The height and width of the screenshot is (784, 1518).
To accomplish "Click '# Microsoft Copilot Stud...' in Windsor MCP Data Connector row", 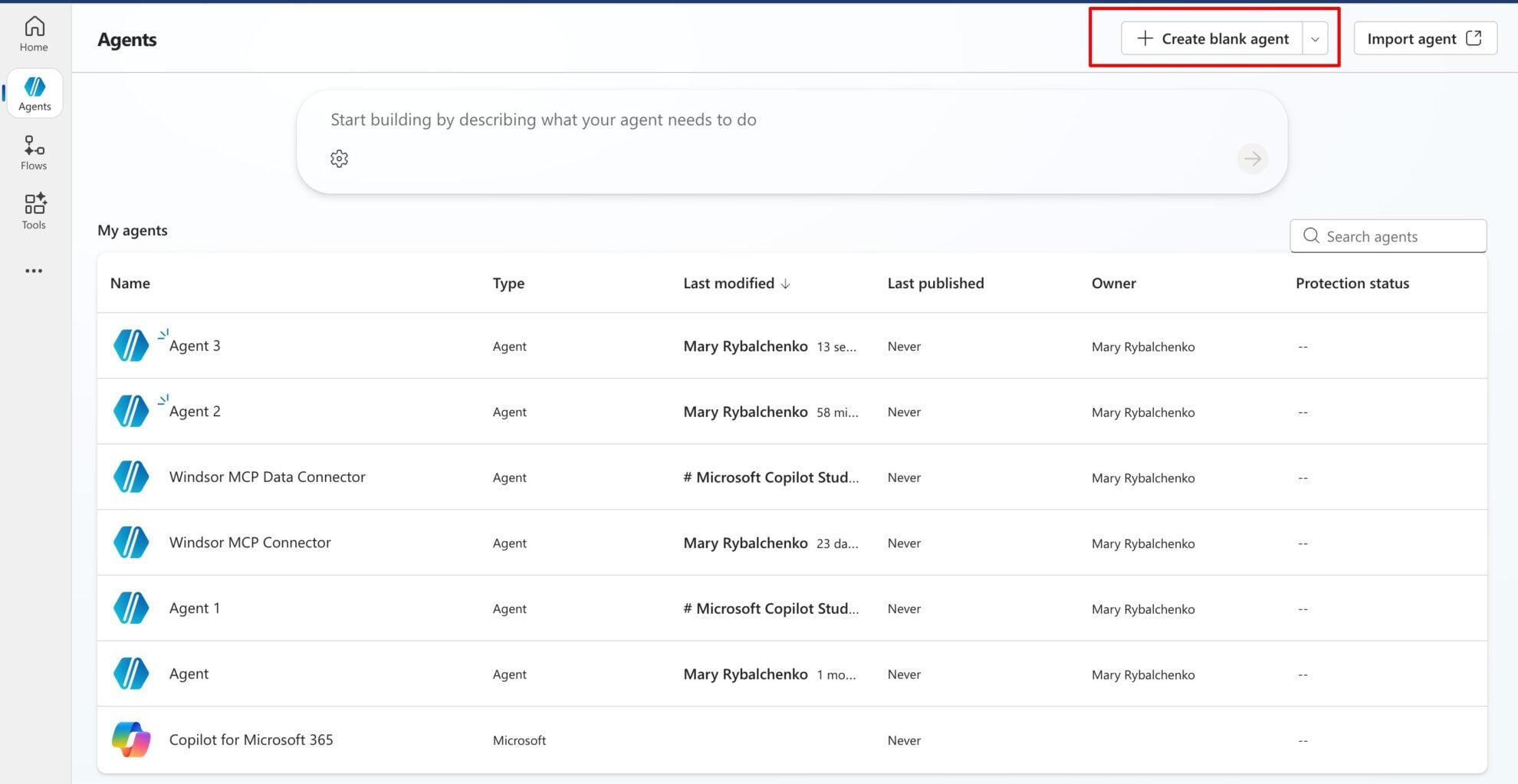I will (770, 477).
